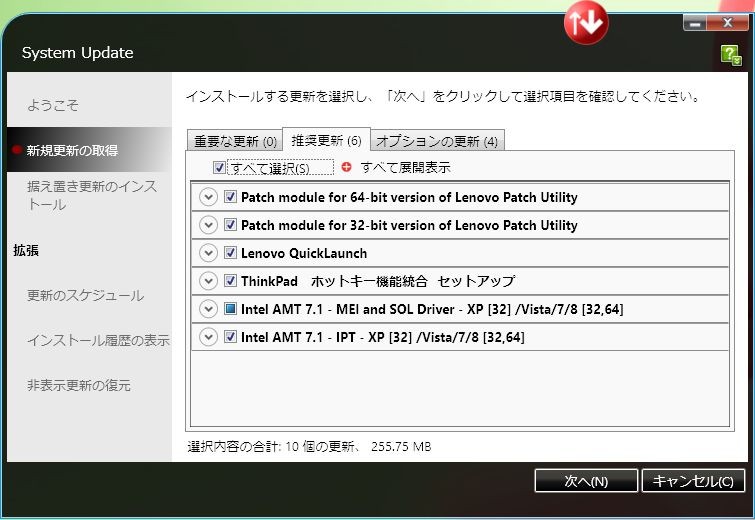Toggle Intel AMT 7.1 MEI and SOL Driver checkbox
The image size is (755, 520).
(x=230, y=308)
